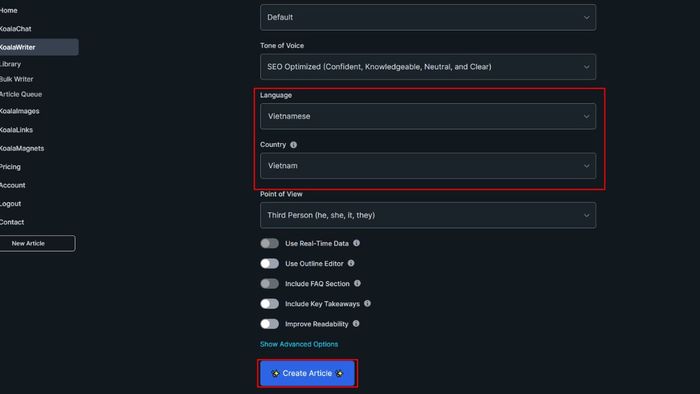Screen dimensions: 700x394
Task: Open the dropdown showing Default
Action: click(428, 17)
